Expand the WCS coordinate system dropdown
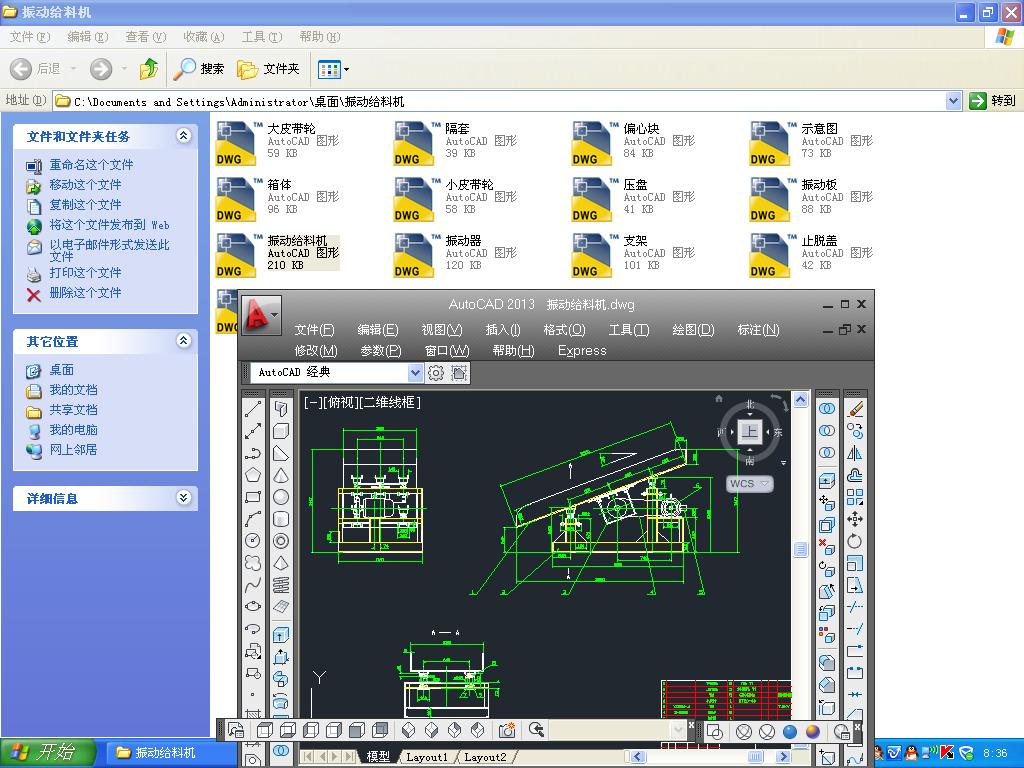The width and height of the screenshot is (1024, 768). 765,484
